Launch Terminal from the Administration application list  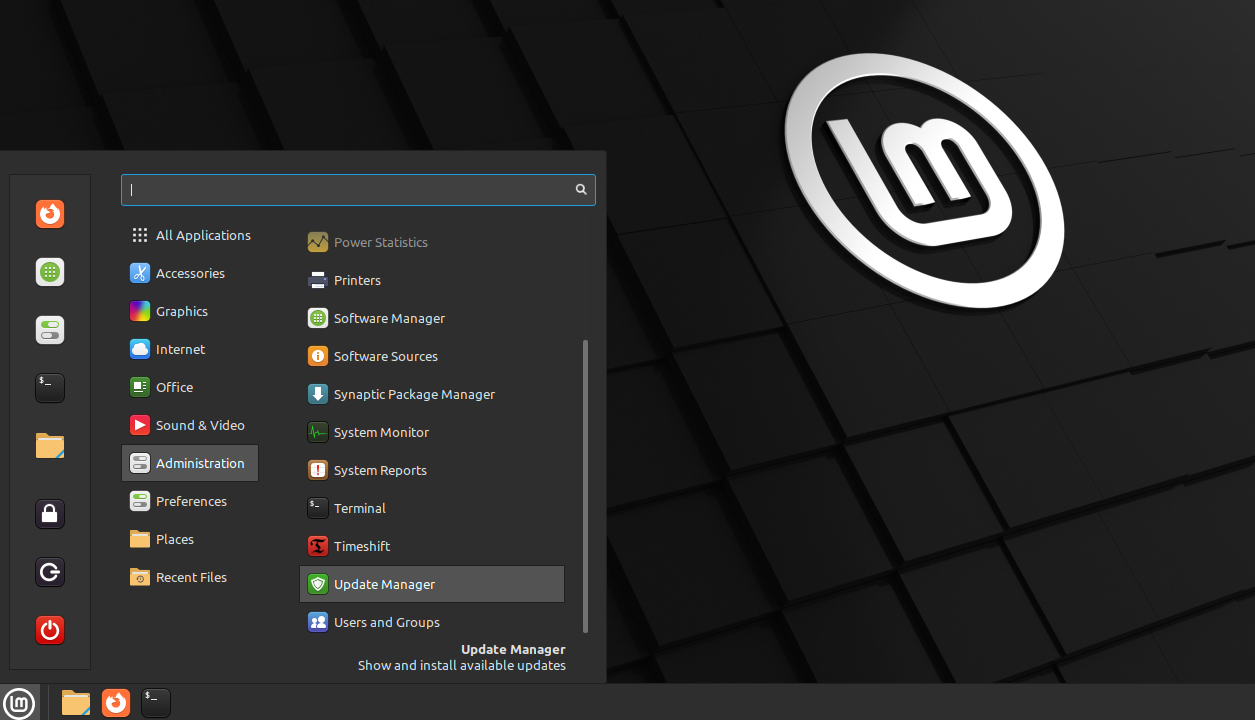pos(432,508)
